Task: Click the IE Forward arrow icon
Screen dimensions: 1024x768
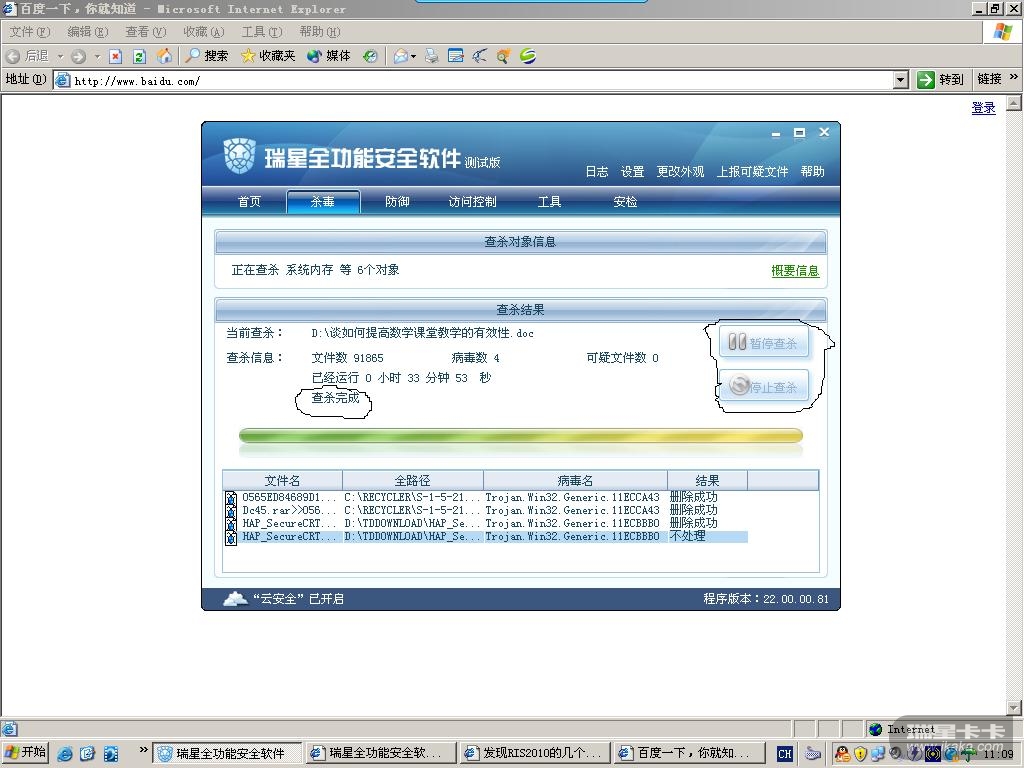Action: point(79,56)
